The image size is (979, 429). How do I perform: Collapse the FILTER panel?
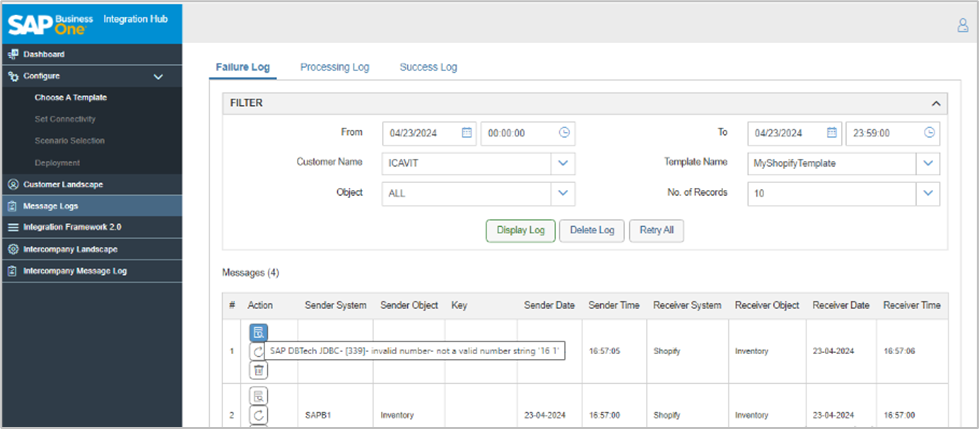point(936,103)
